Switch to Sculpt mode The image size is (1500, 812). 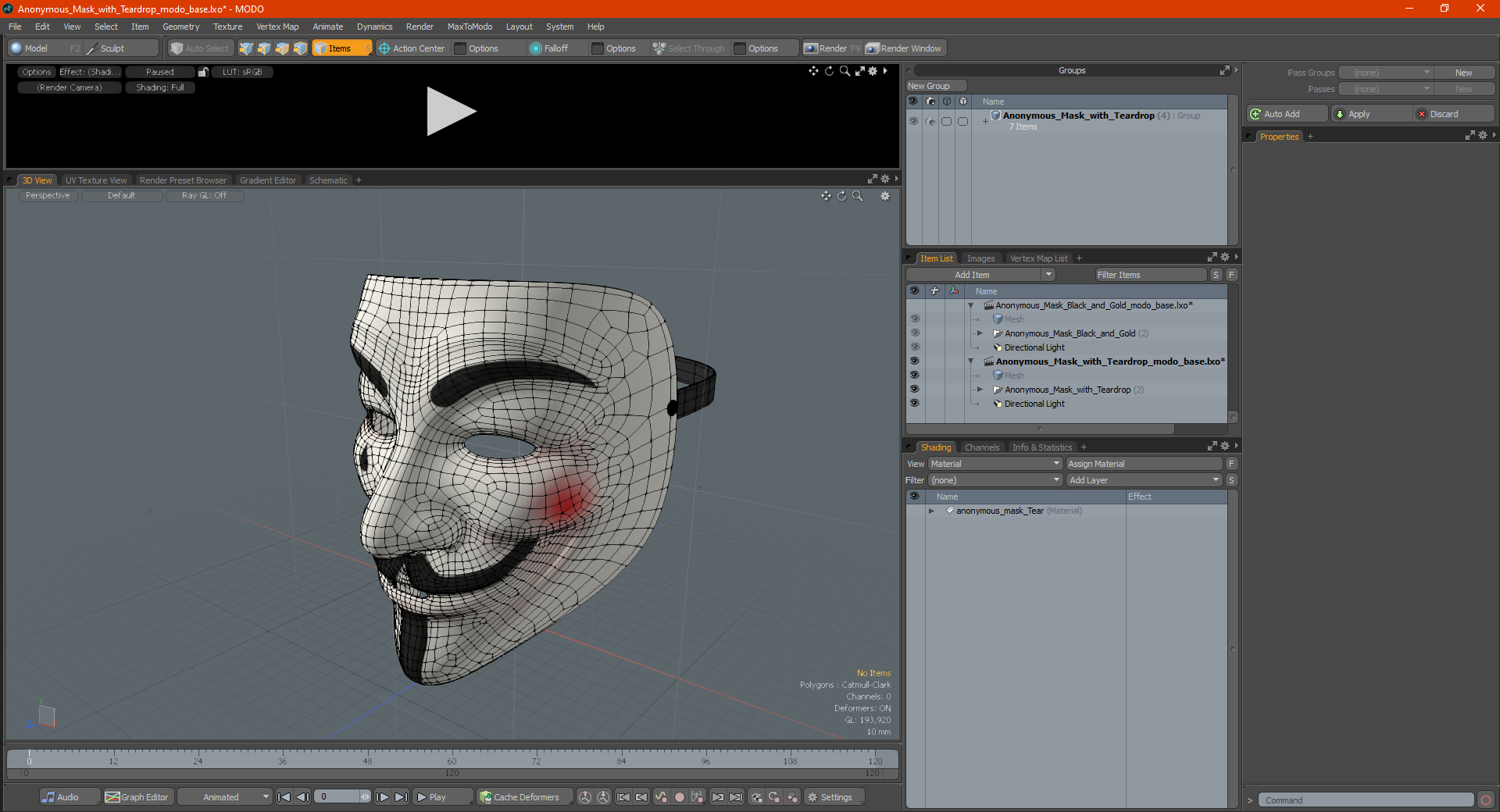pyautogui.click(x=121, y=48)
